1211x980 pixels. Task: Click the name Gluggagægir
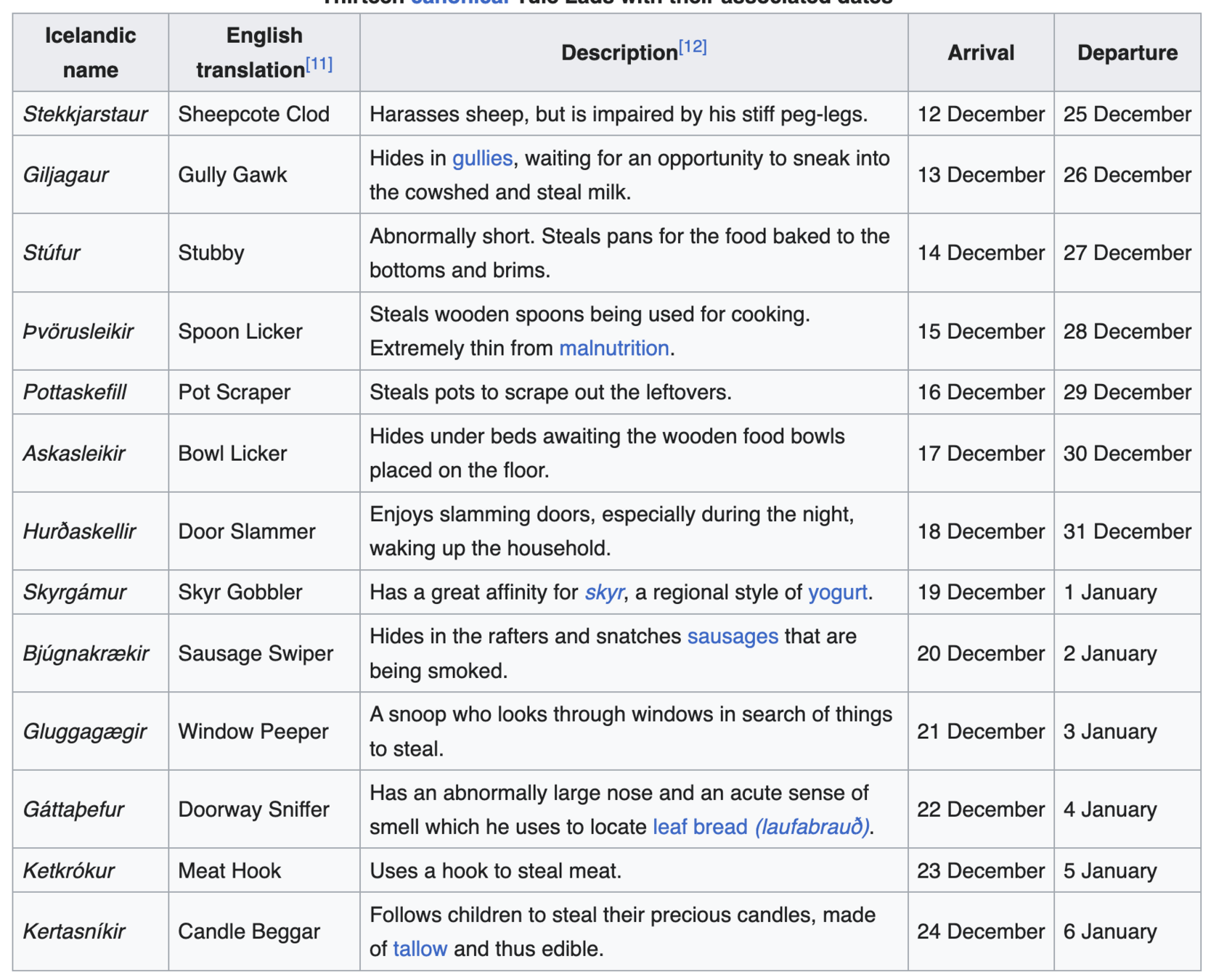click(x=84, y=732)
